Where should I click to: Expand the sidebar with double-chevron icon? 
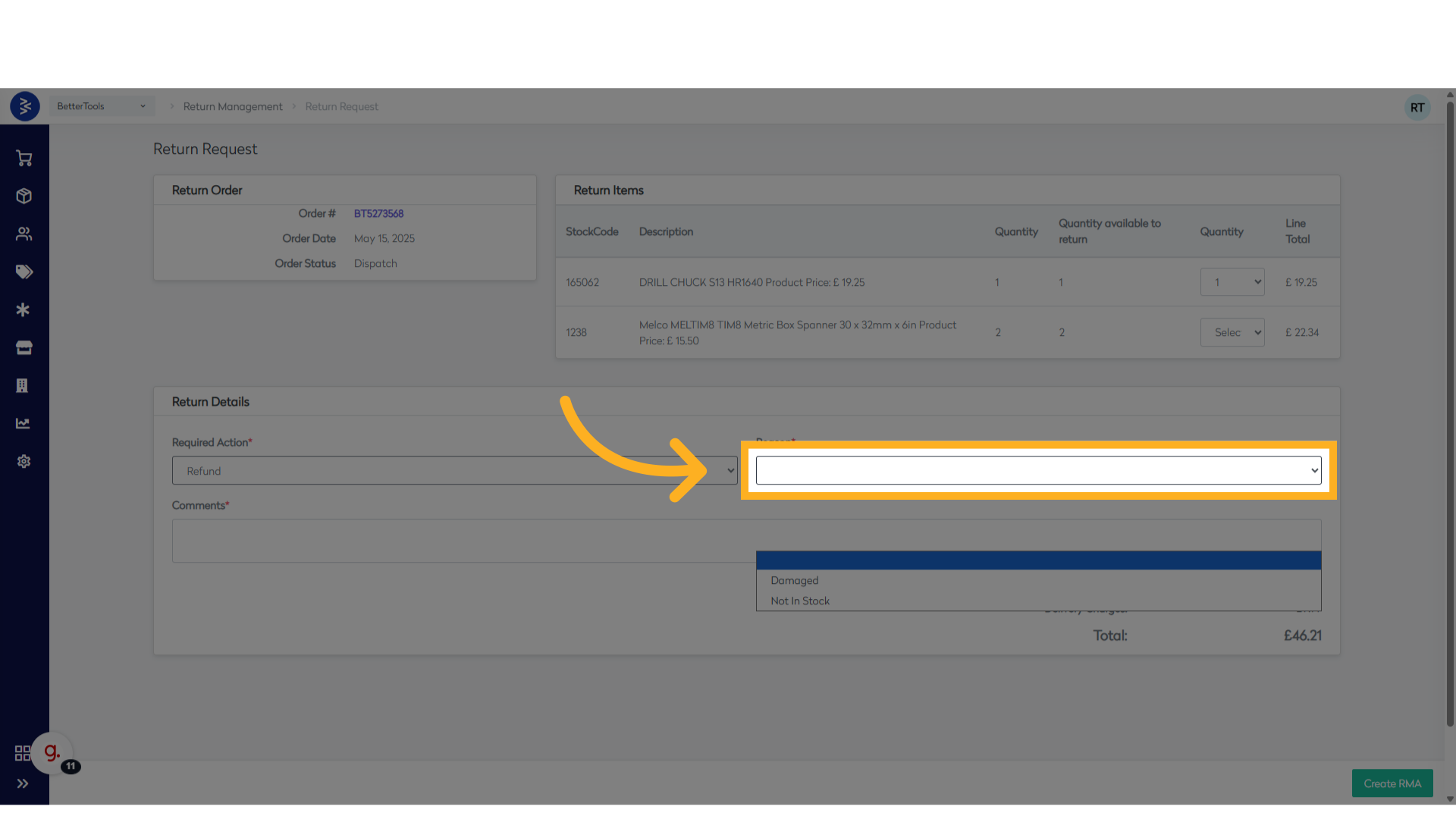[x=23, y=784]
